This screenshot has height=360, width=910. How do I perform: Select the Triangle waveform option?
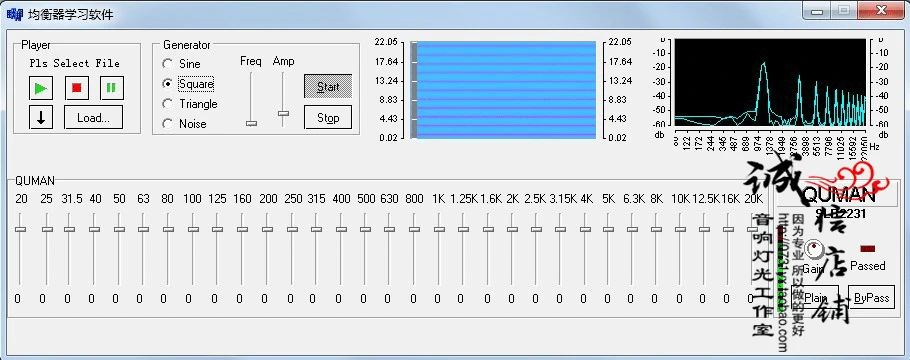[190, 104]
